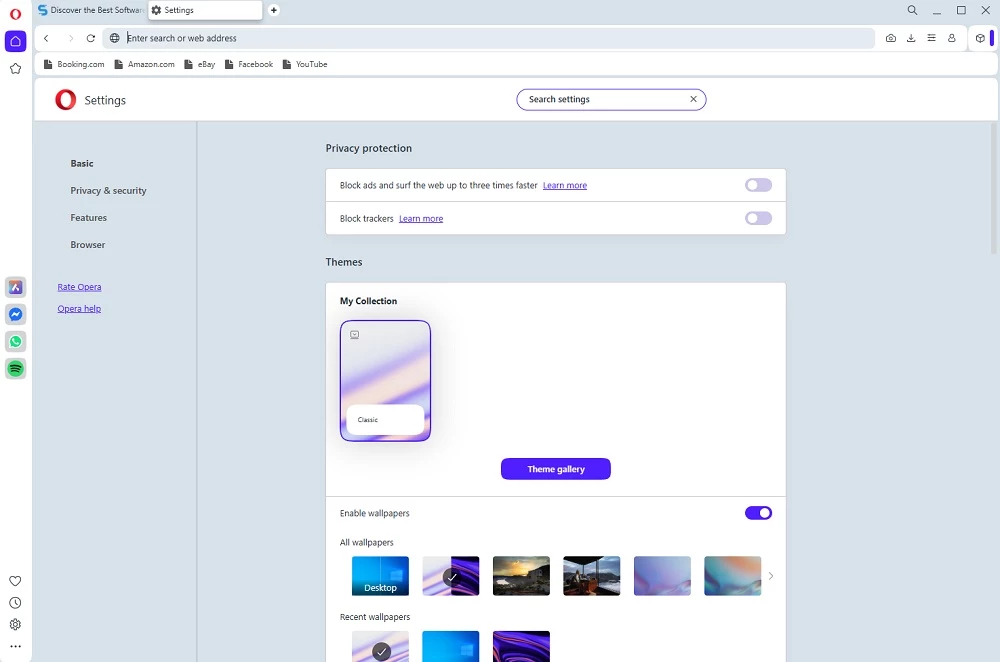Image resolution: width=1000 pixels, height=662 pixels.
Task: Click the snapshot camera icon
Action: [890, 38]
